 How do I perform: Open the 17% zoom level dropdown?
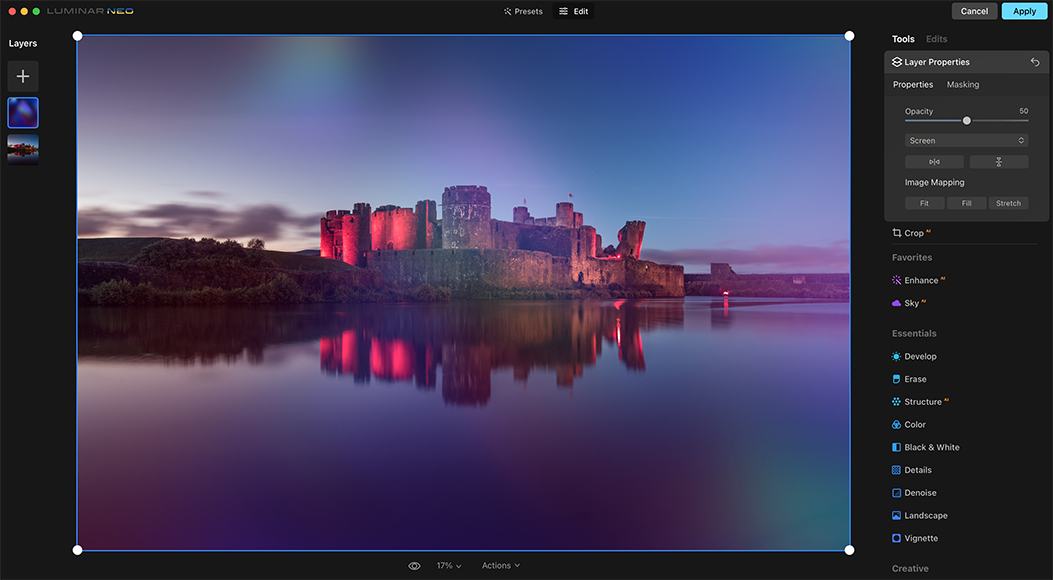click(x=449, y=566)
